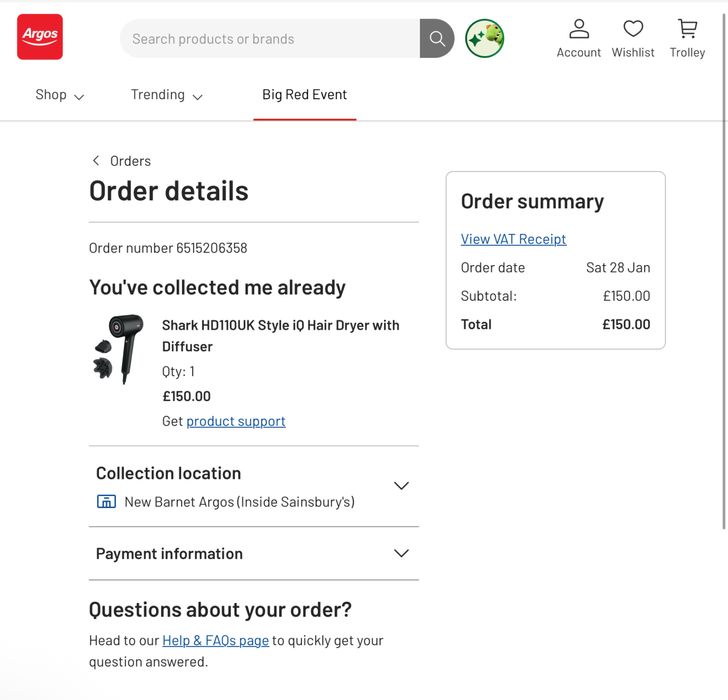Open the Trending dropdown menu
Image resolution: width=728 pixels, height=700 pixels.
click(x=167, y=95)
